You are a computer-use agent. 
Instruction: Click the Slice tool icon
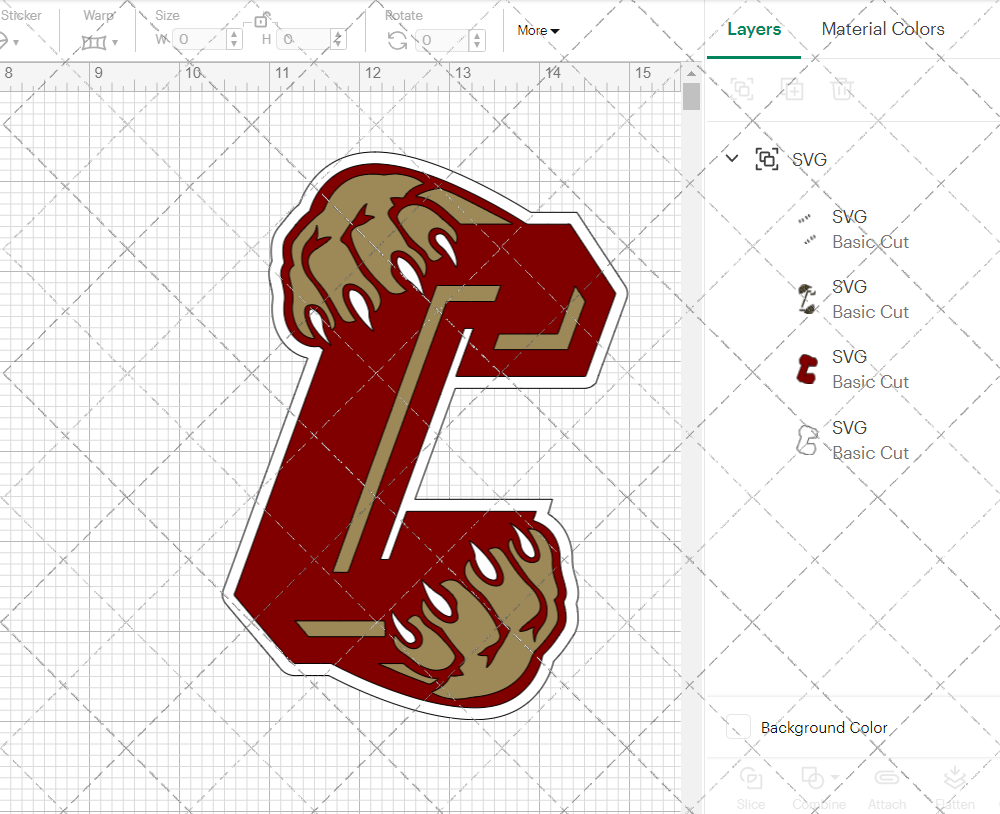click(751, 778)
